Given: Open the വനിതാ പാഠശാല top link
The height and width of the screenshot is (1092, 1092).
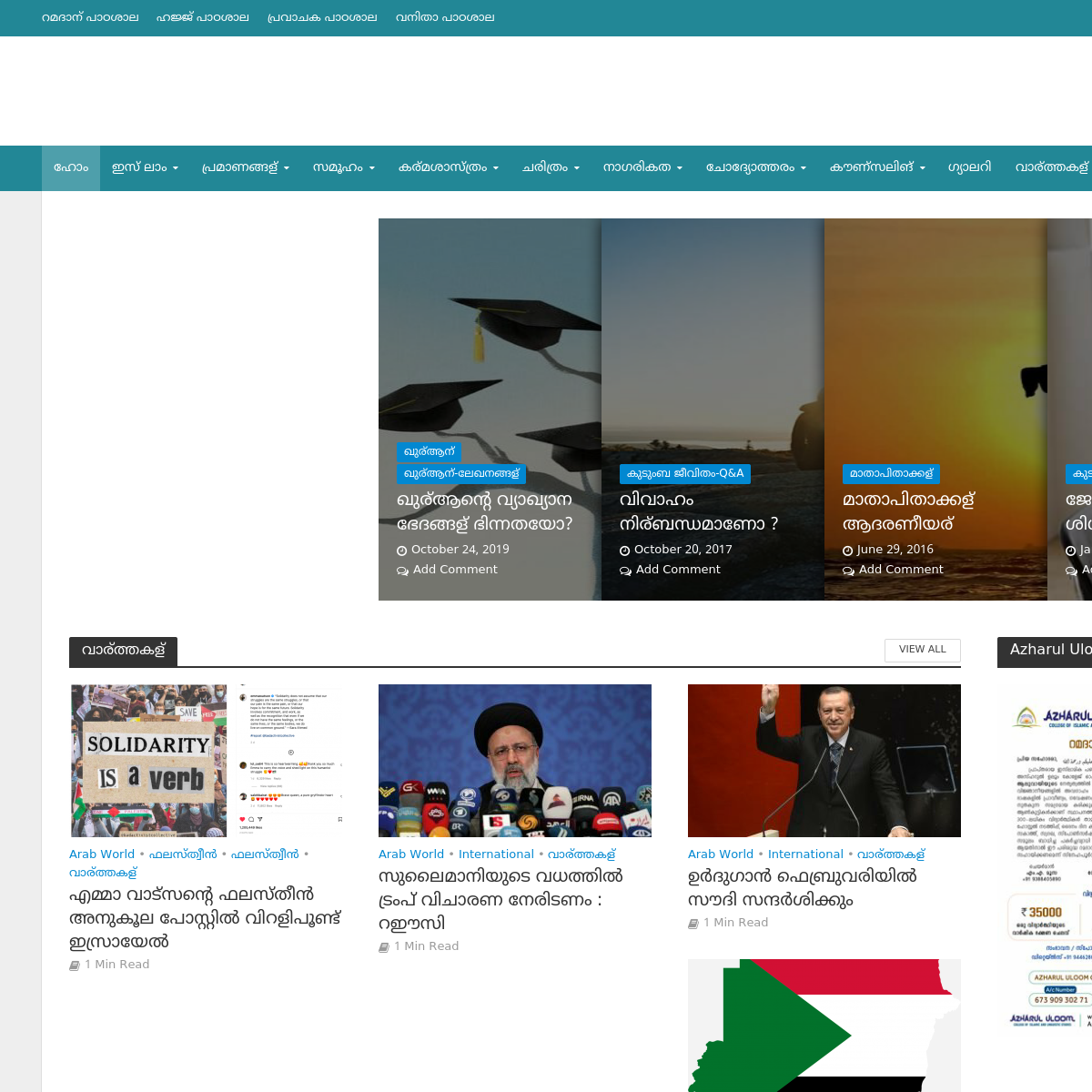Looking at the screenshot, I should [445, 17].
